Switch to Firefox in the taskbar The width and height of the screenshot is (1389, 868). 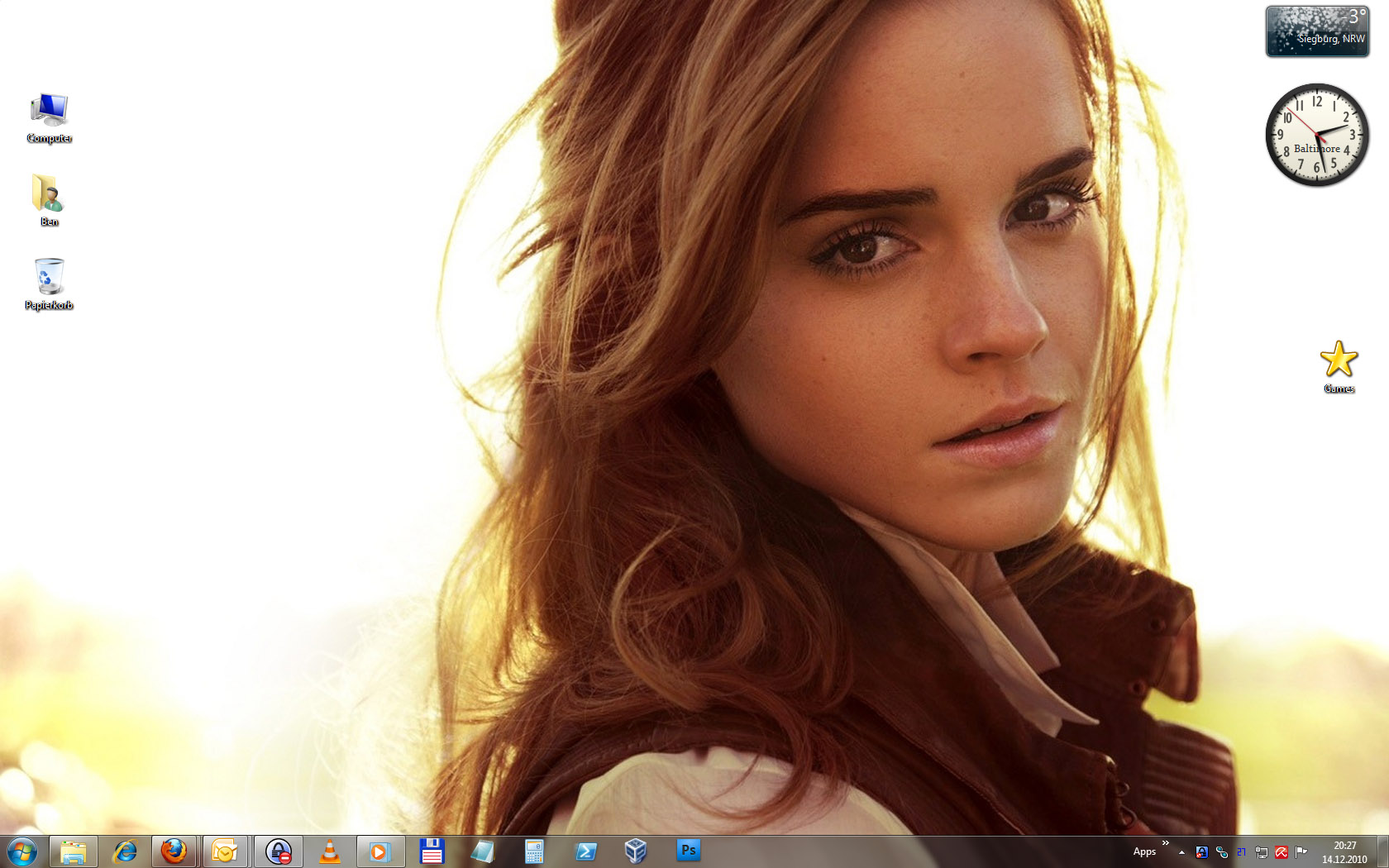[174, 851]
